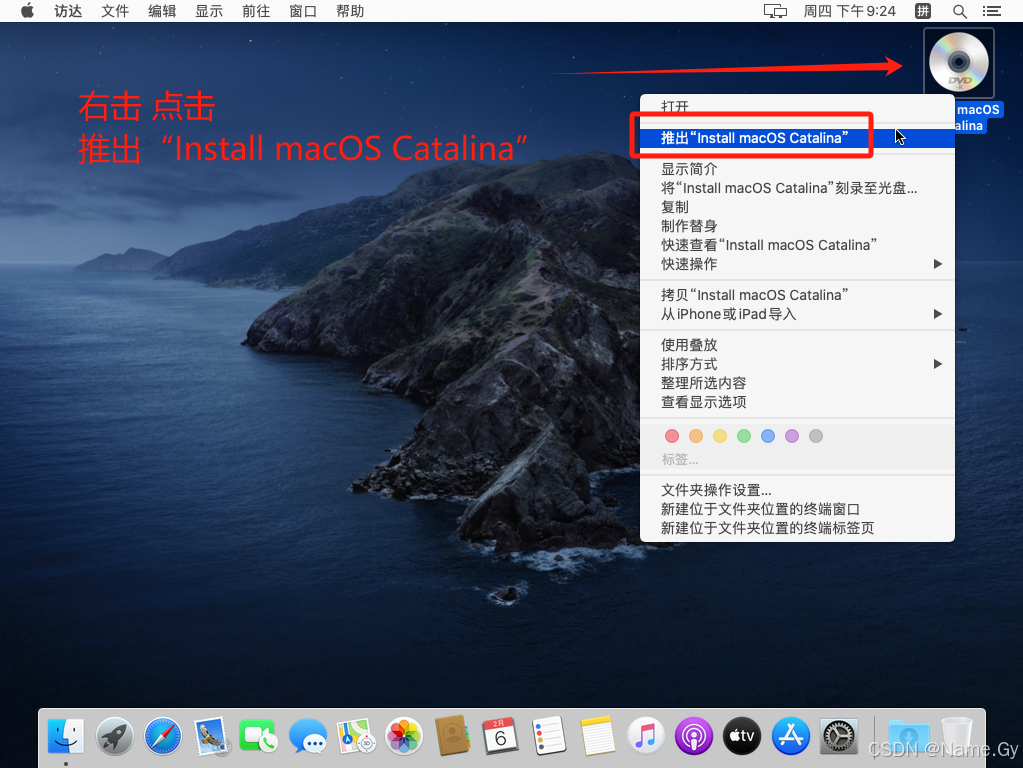Choose 制作替身 in context menu
This screenshot has height=768, width=1023.
[797, 226]
